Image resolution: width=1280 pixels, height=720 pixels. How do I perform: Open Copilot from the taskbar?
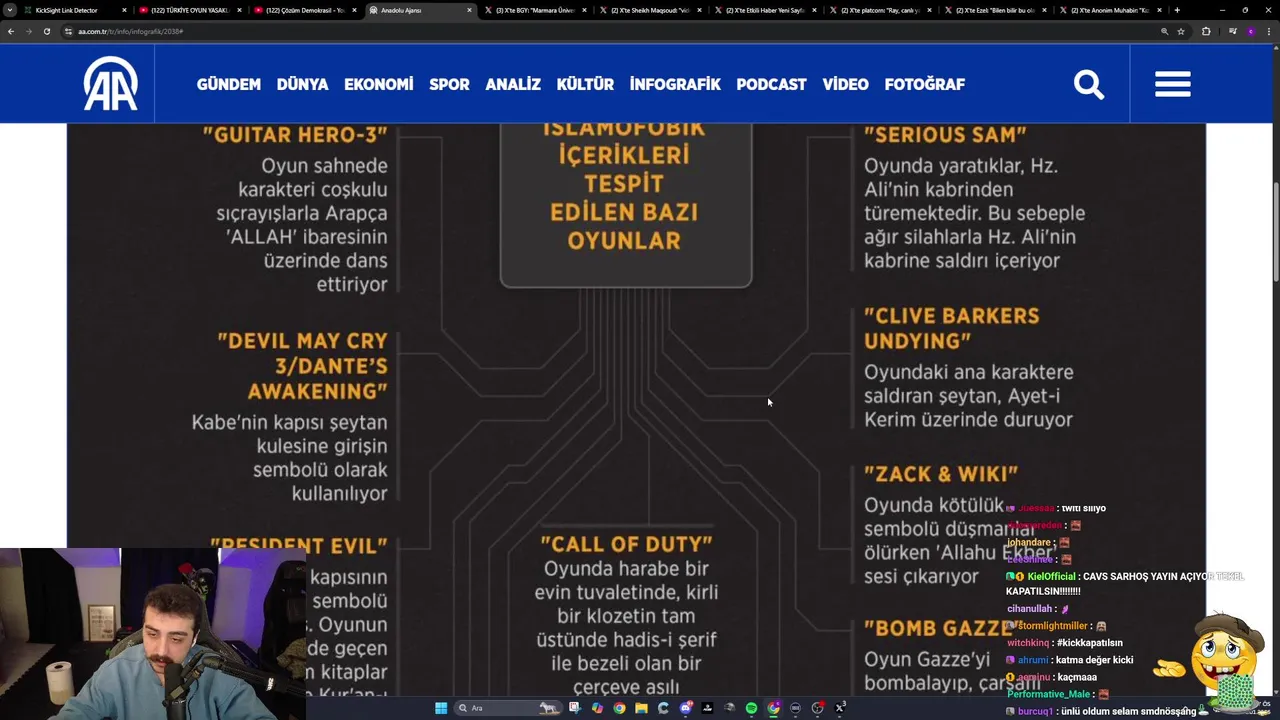[597, 708]
